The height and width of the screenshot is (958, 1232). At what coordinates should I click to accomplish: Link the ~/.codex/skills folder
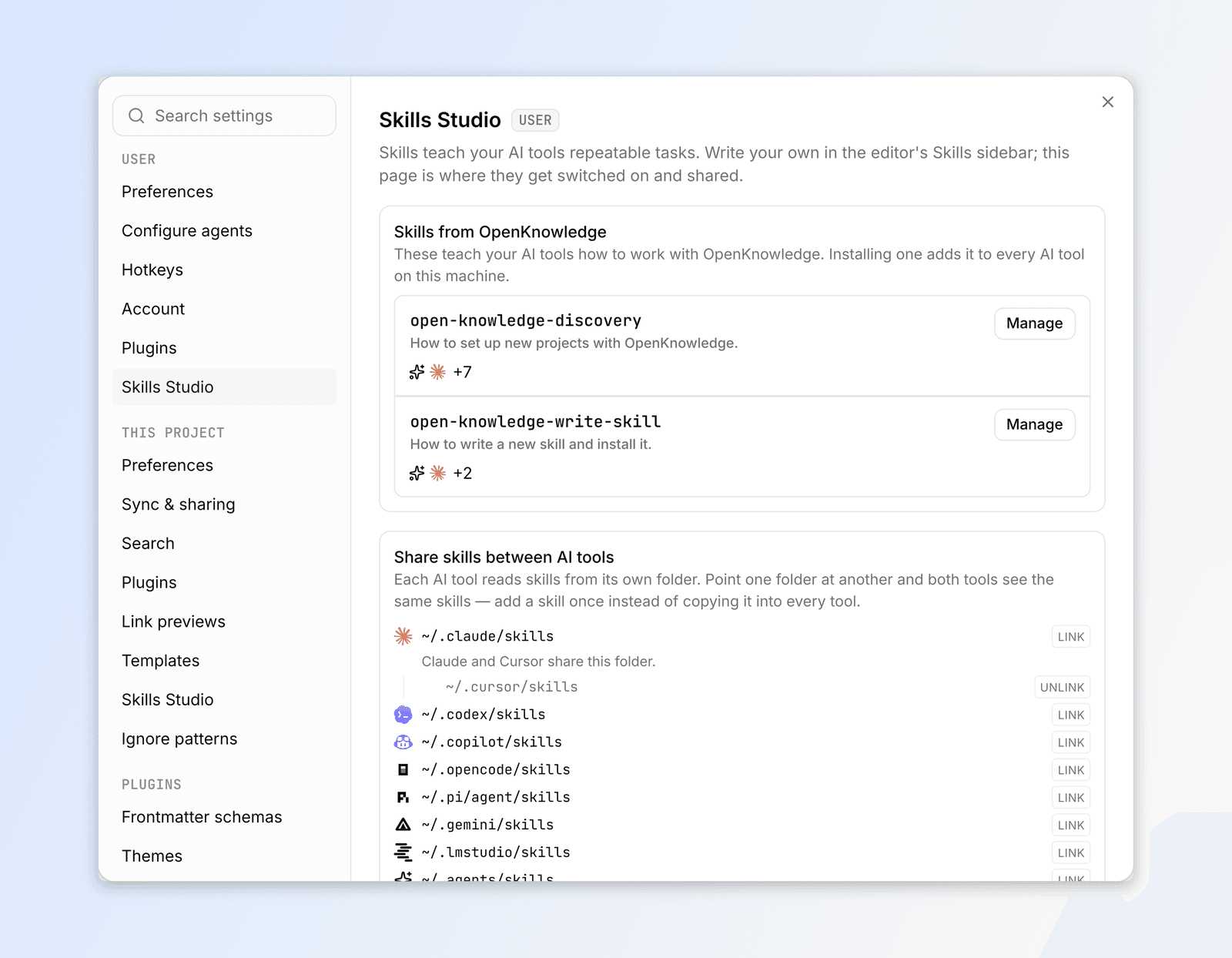1070,715
